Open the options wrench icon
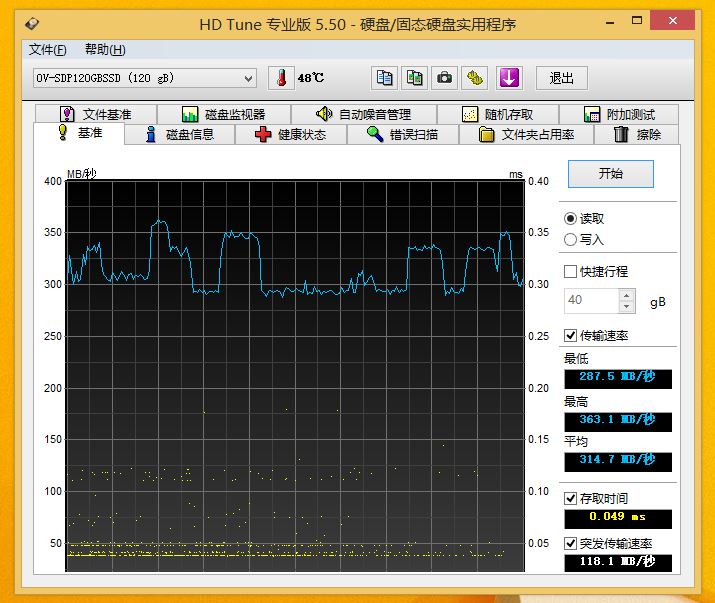This screenshot has height=603, width=715. pos(475,78)
